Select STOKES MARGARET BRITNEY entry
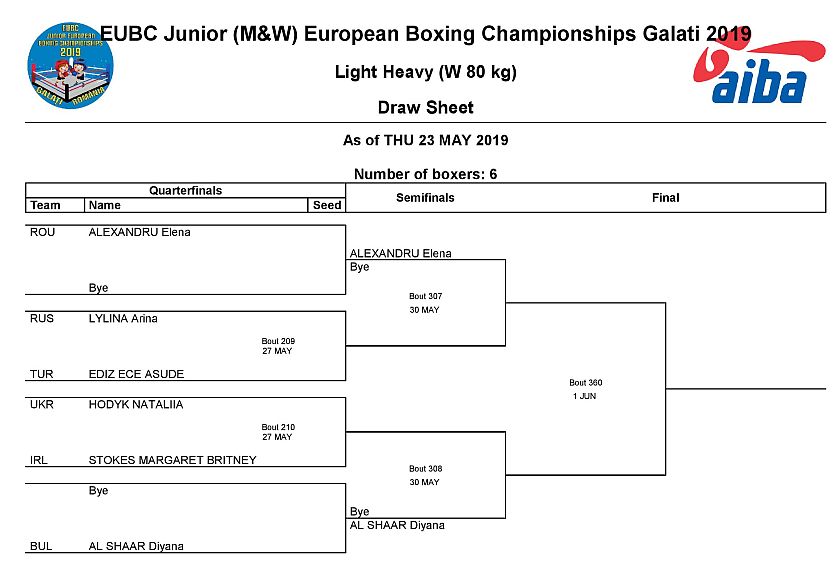This screenshot has width=840, height=584. (172, 460)
